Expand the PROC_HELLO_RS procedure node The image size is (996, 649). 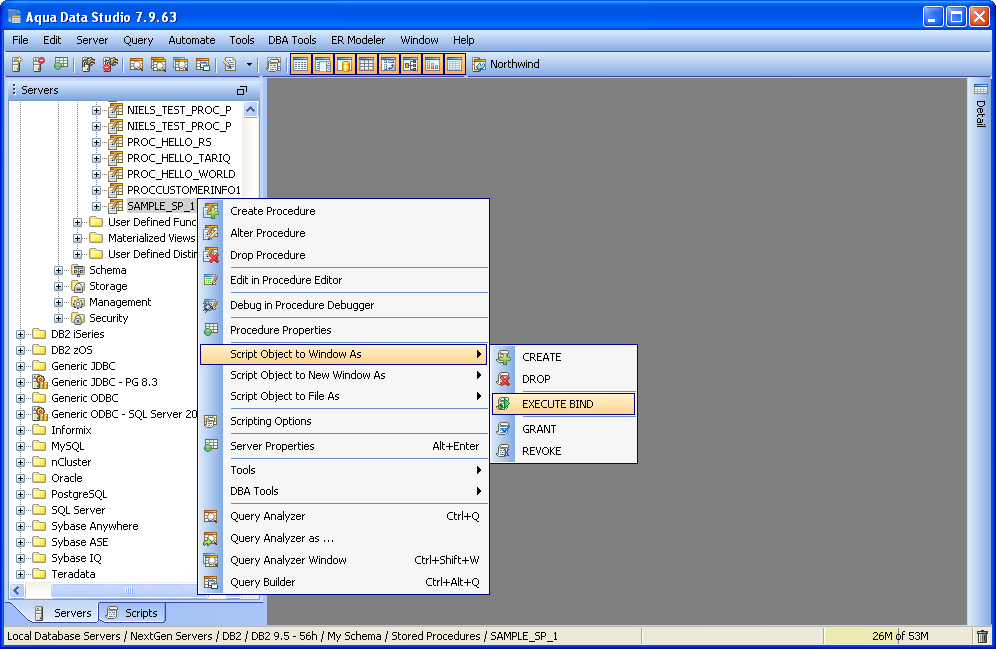point(97,142)
